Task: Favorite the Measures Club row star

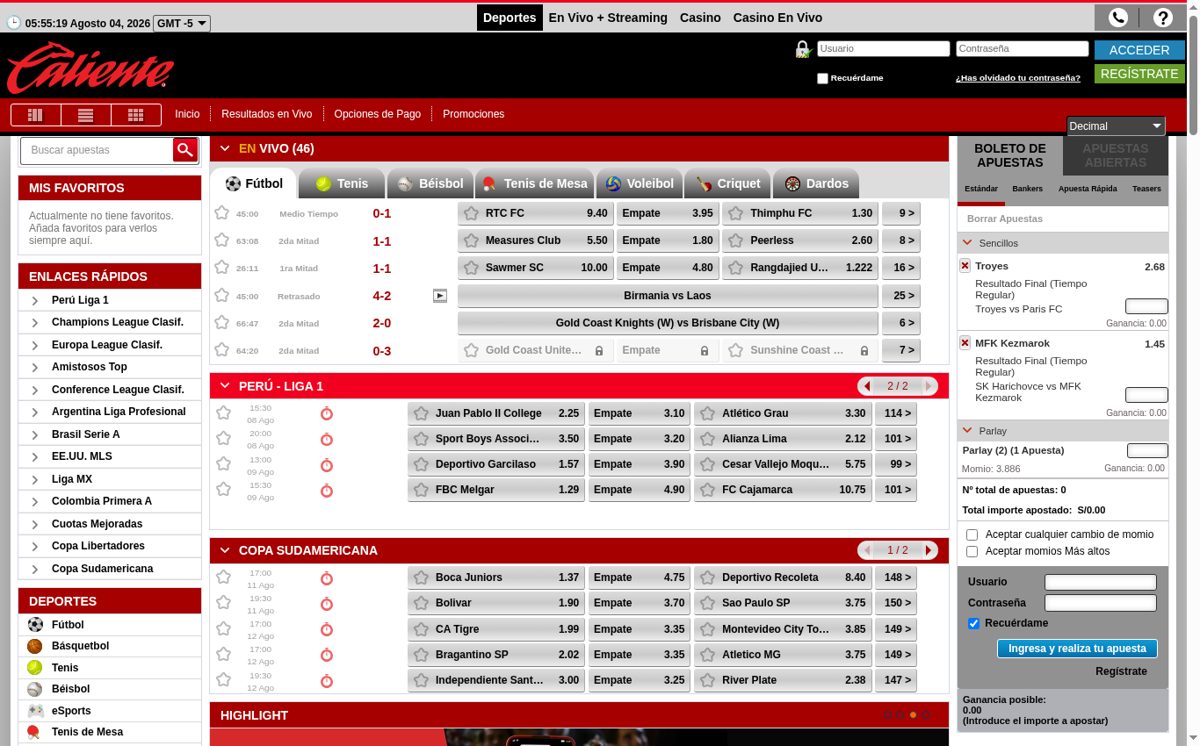Action: pyautogui.click(x=222, y=240)
